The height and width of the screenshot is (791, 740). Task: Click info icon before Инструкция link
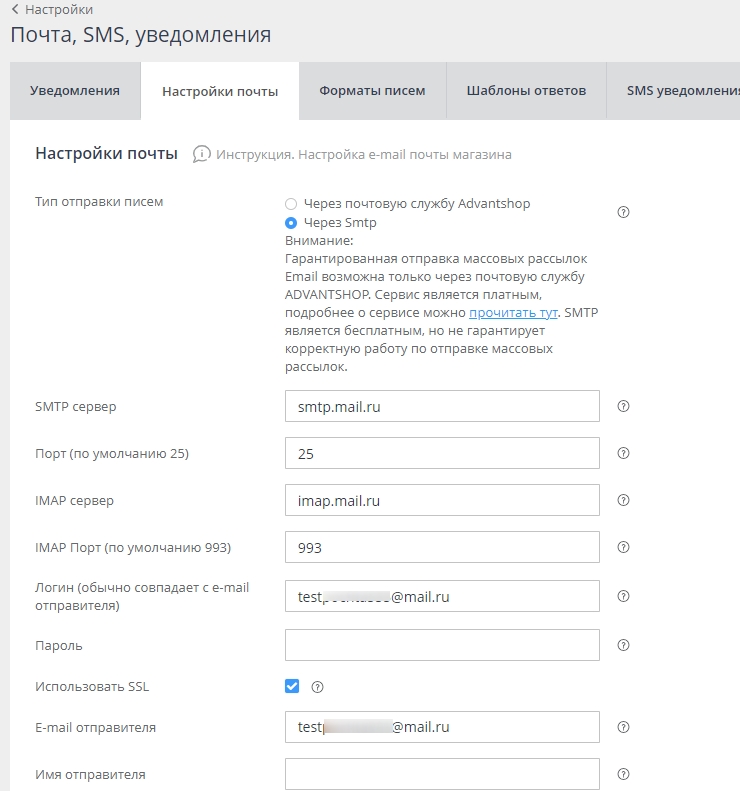pyautogui.click(x=201, y=154)
